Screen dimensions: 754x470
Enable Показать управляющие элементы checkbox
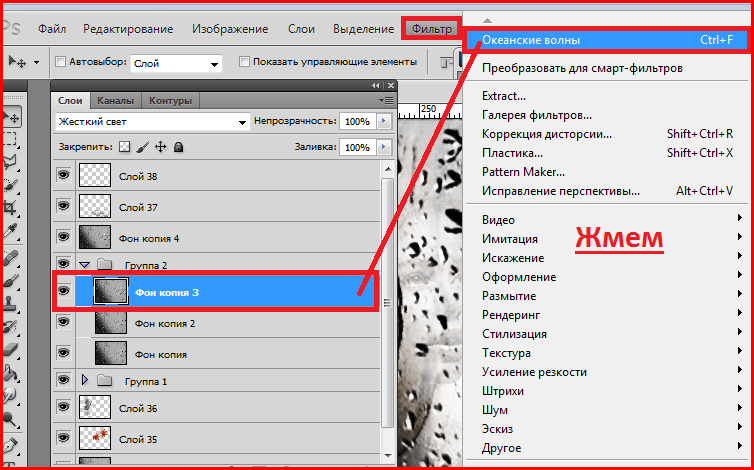[244, 62]
